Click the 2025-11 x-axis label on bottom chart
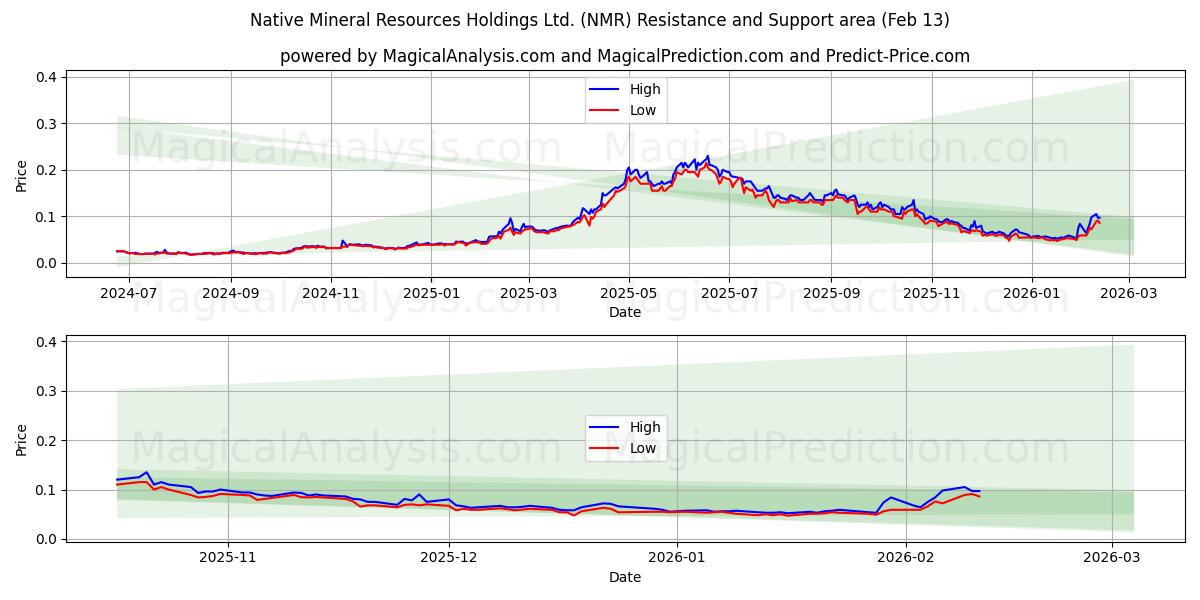This screenshot has width=1200, height=600. (228, 559)
